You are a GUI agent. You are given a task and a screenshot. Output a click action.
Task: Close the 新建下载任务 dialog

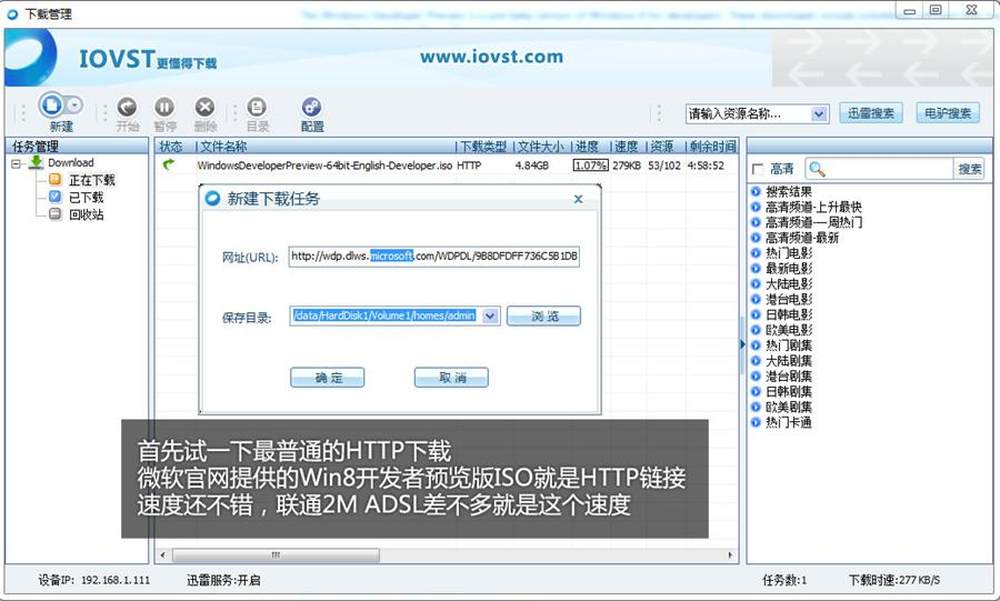[x=578, y=199]
